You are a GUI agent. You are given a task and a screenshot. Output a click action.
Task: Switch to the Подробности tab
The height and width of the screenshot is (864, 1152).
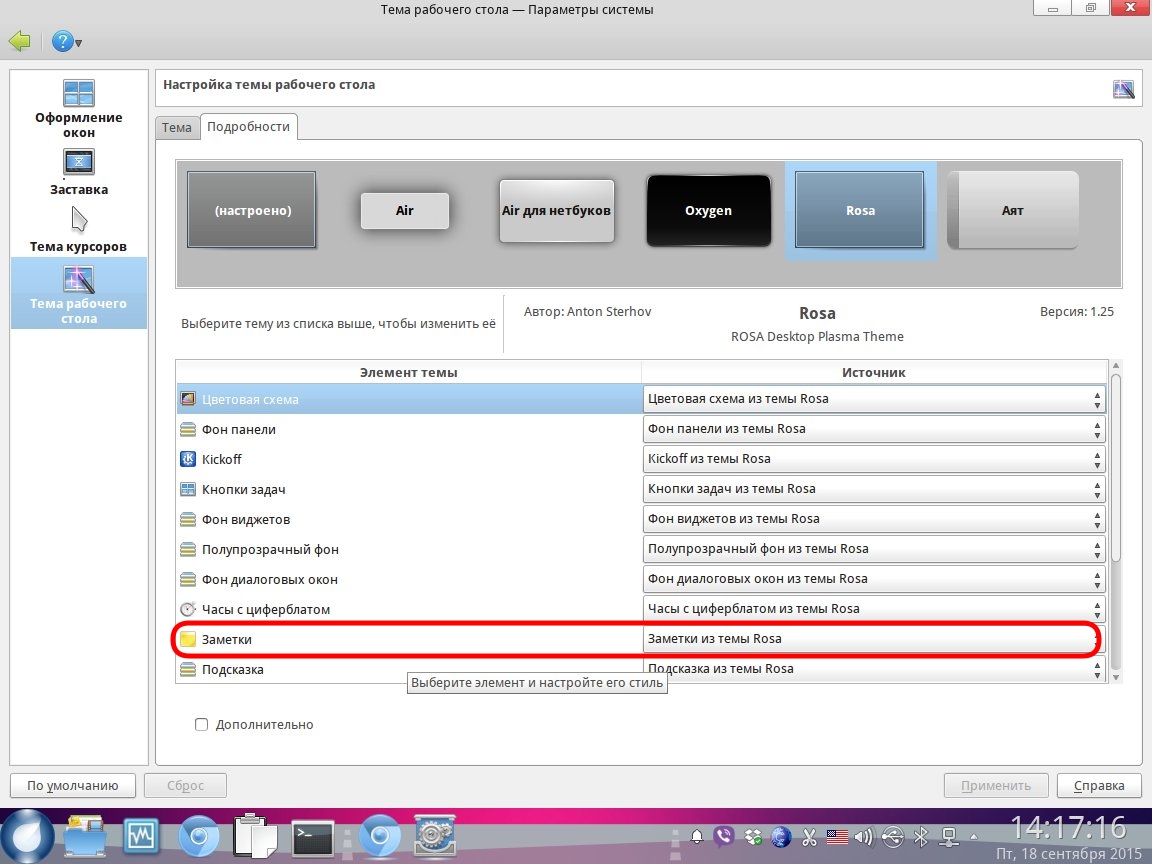(x=248, y=126)
